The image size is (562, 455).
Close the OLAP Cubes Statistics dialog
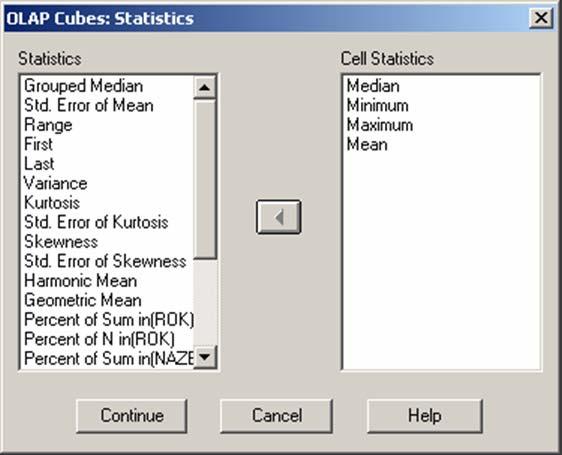pyautogui.click(x=540, y=18)
